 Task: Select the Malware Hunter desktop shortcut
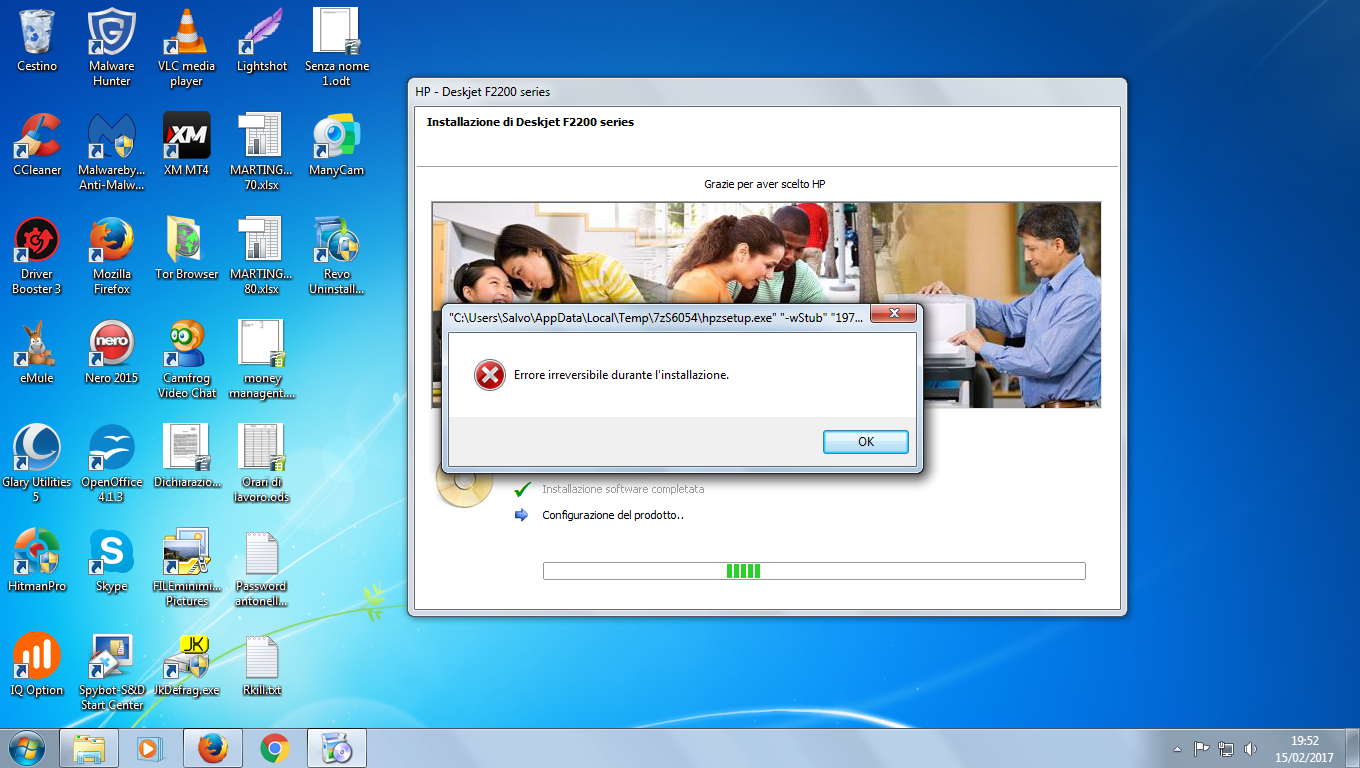[x=112, y=48]
